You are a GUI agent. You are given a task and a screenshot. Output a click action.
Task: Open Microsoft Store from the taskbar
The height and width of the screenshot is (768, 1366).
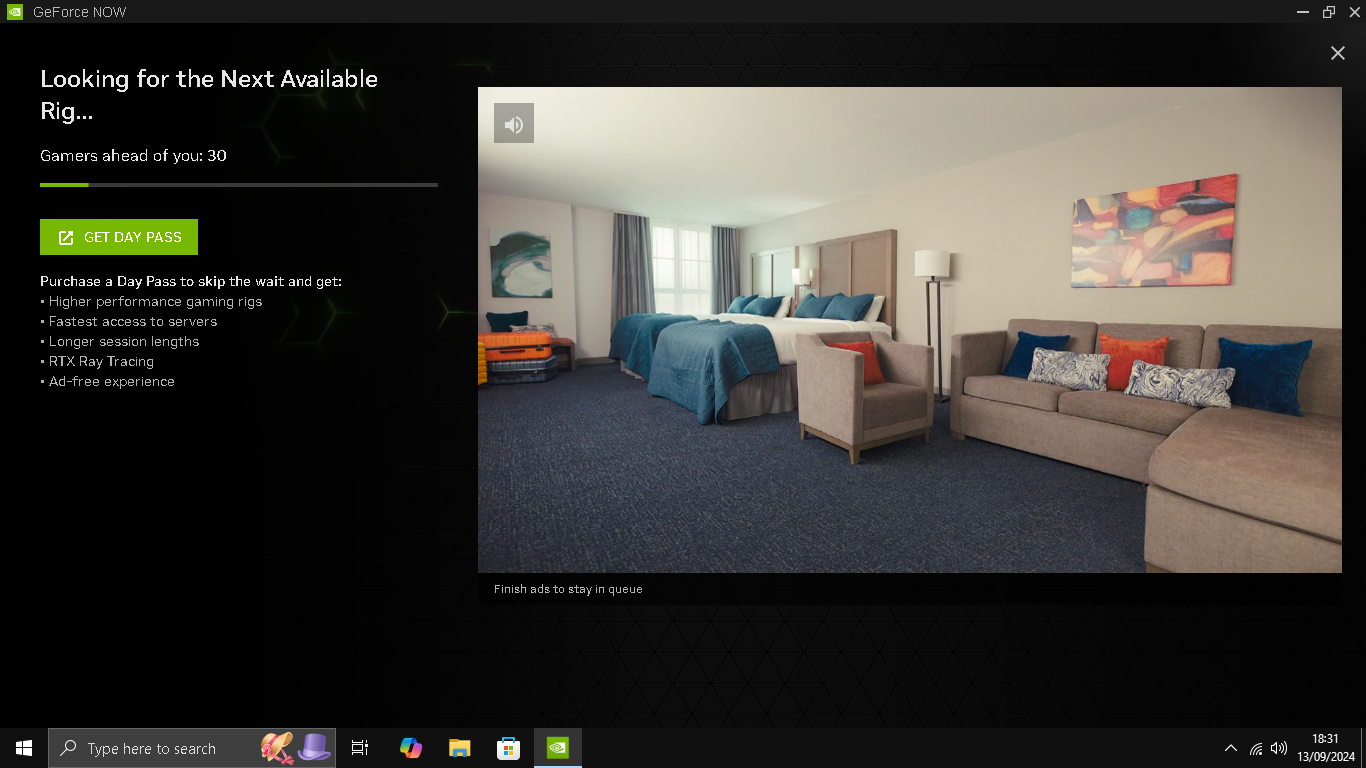point(508,748)
